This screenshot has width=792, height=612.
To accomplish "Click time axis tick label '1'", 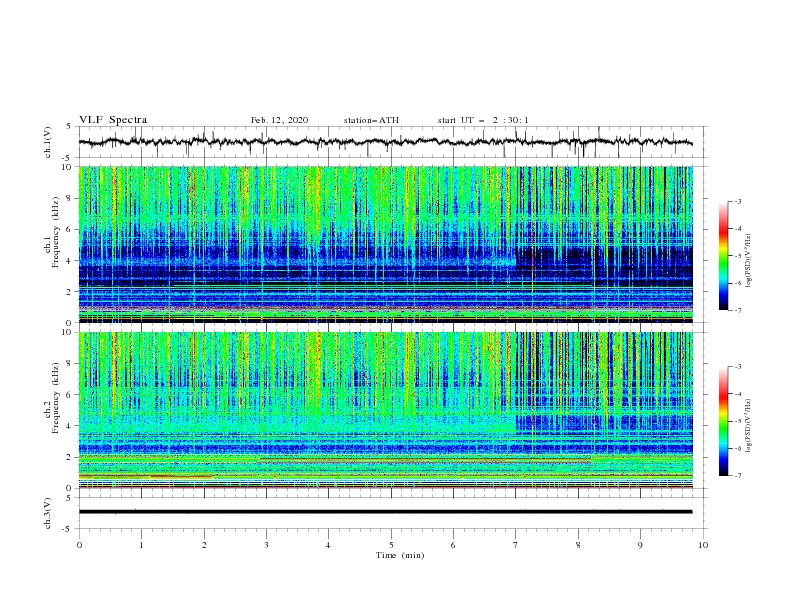I will (141, 545).
